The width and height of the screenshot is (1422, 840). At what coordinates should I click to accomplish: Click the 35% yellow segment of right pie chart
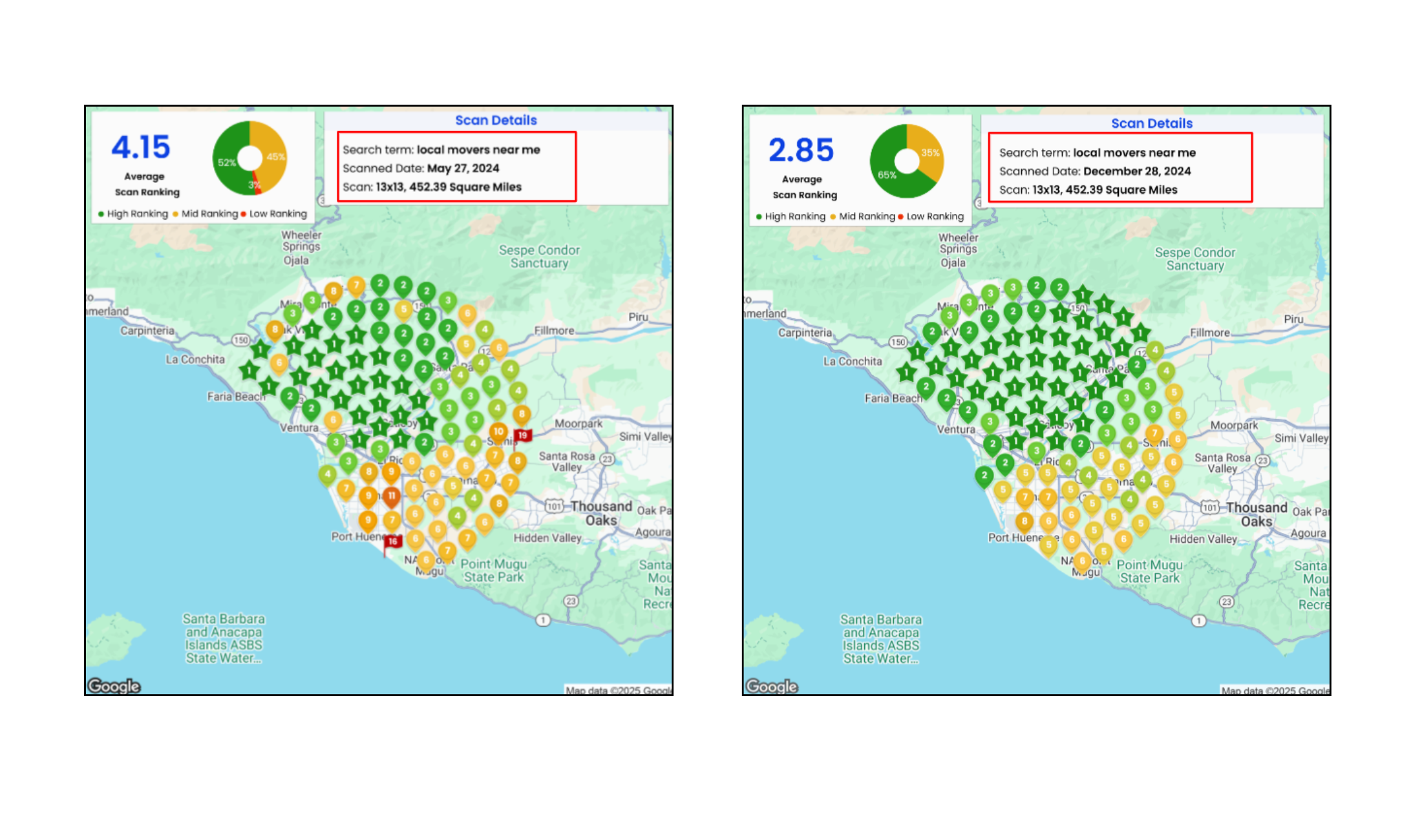point(930,153)
